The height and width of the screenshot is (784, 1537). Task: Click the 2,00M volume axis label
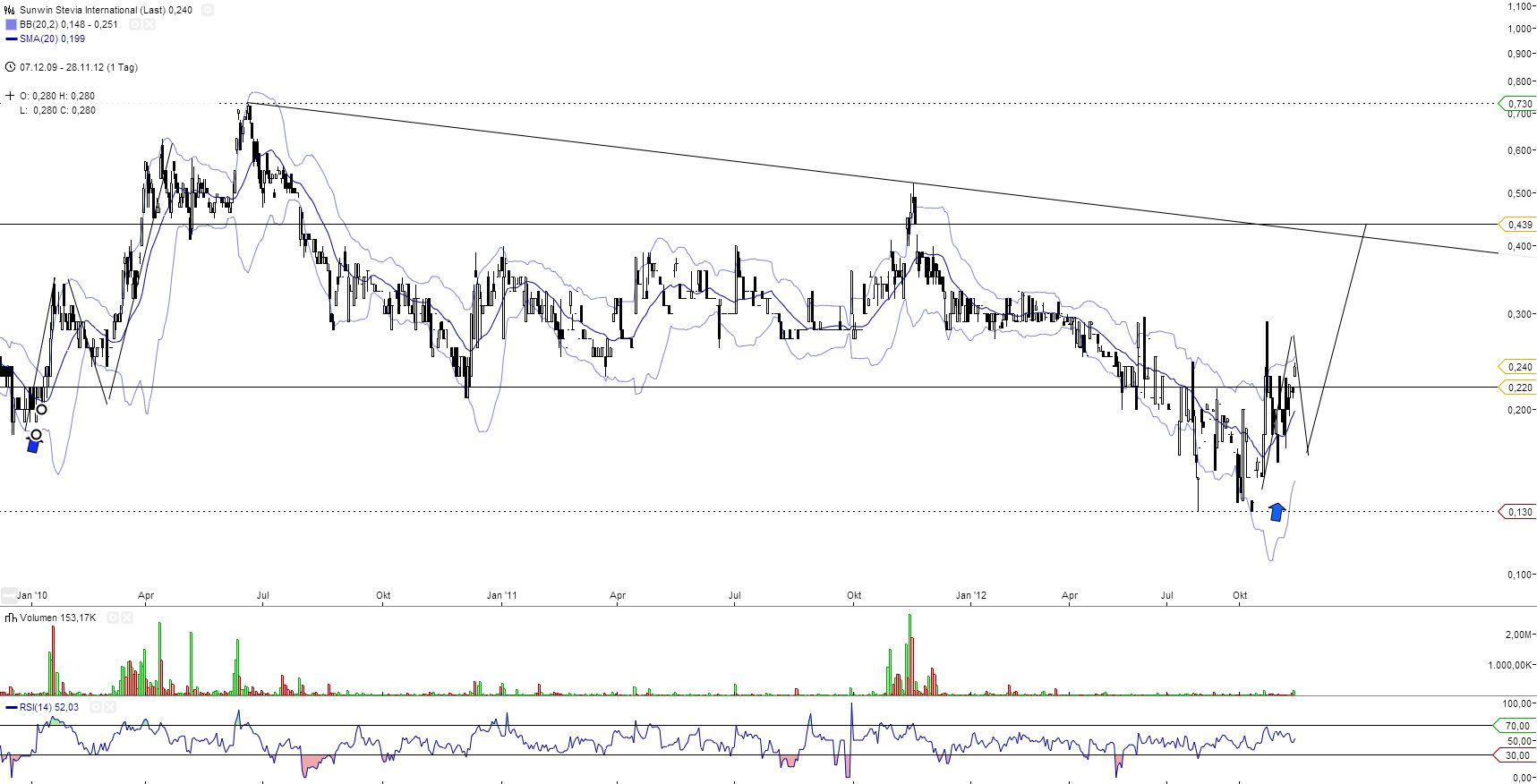click(x=1519, y=635)
